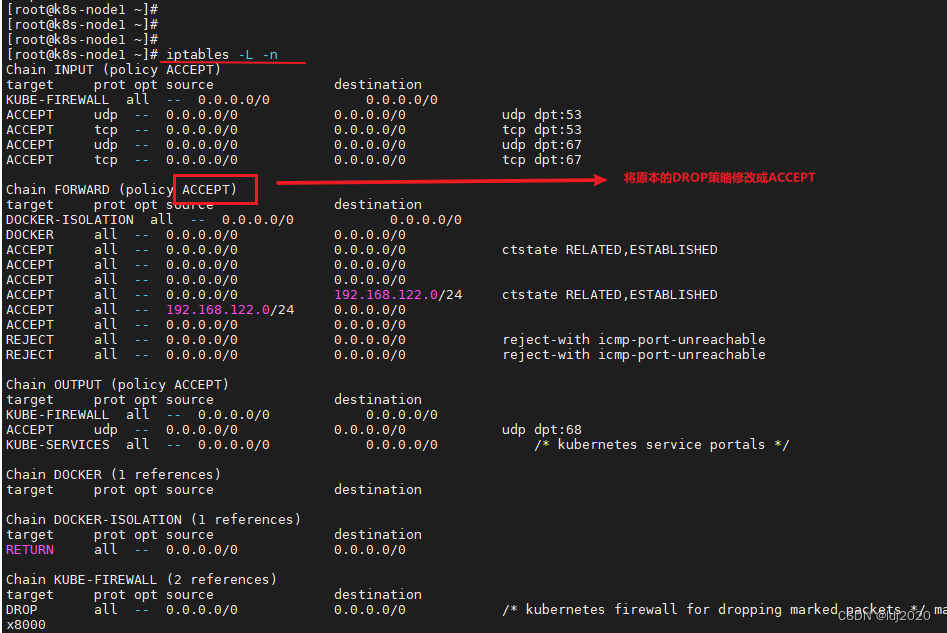
Task: Click the Chain DOCKER-ISOLATION (1 references) header
Action: pos(153,519)
